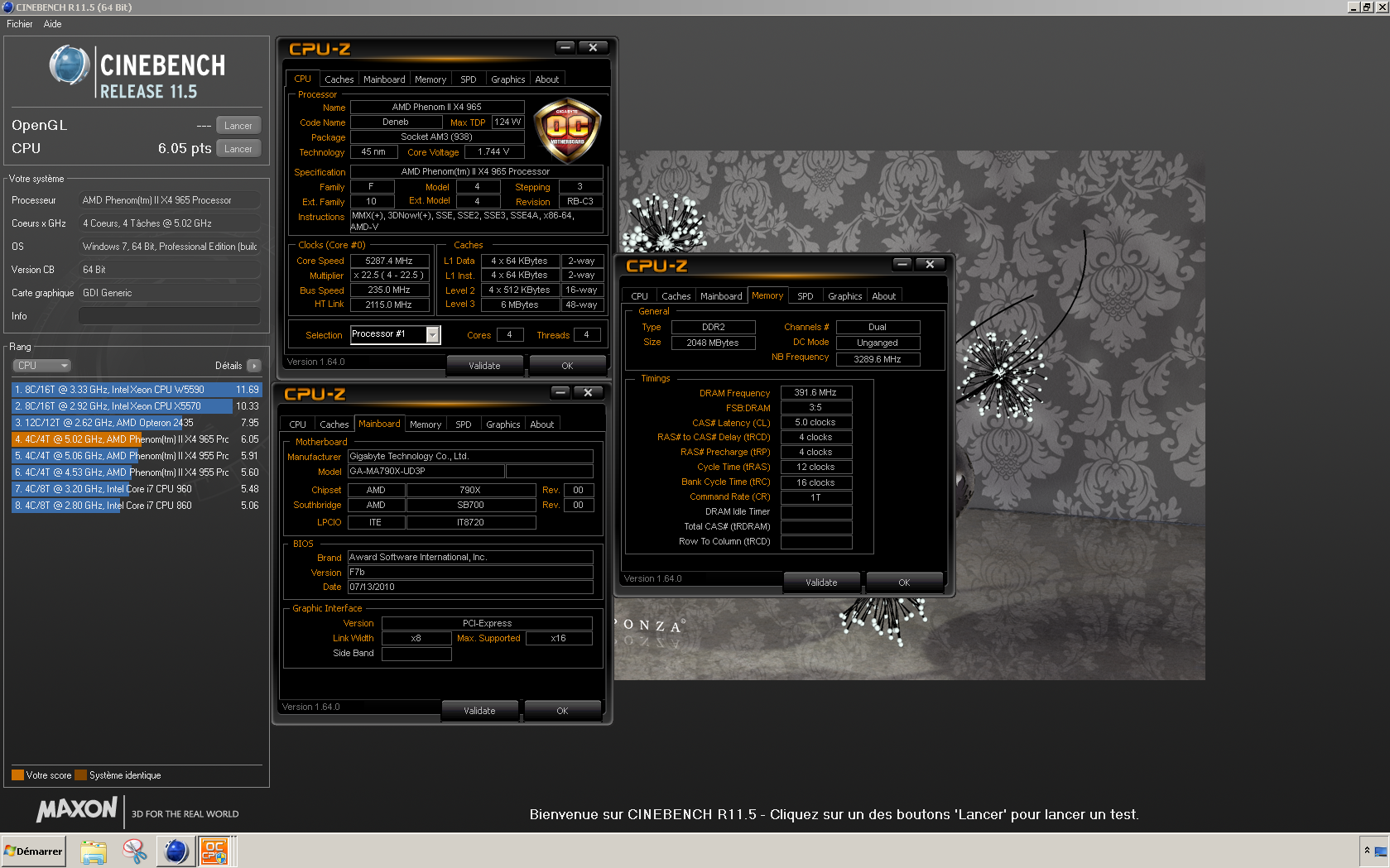
Task: Click the NB Frequency 3289.6 MHz value
Action: point(878,359)
